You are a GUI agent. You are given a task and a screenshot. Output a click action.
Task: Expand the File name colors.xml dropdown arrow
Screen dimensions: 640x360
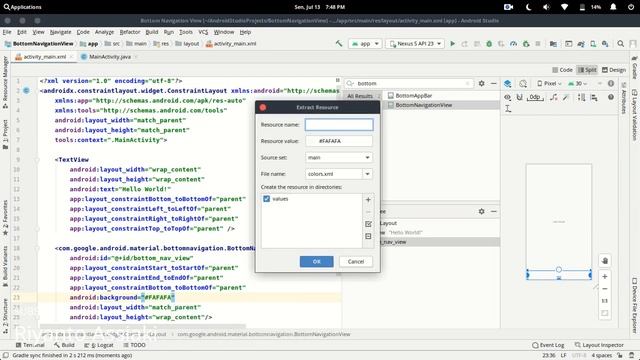pyautogui.click(x=367, y=174)
